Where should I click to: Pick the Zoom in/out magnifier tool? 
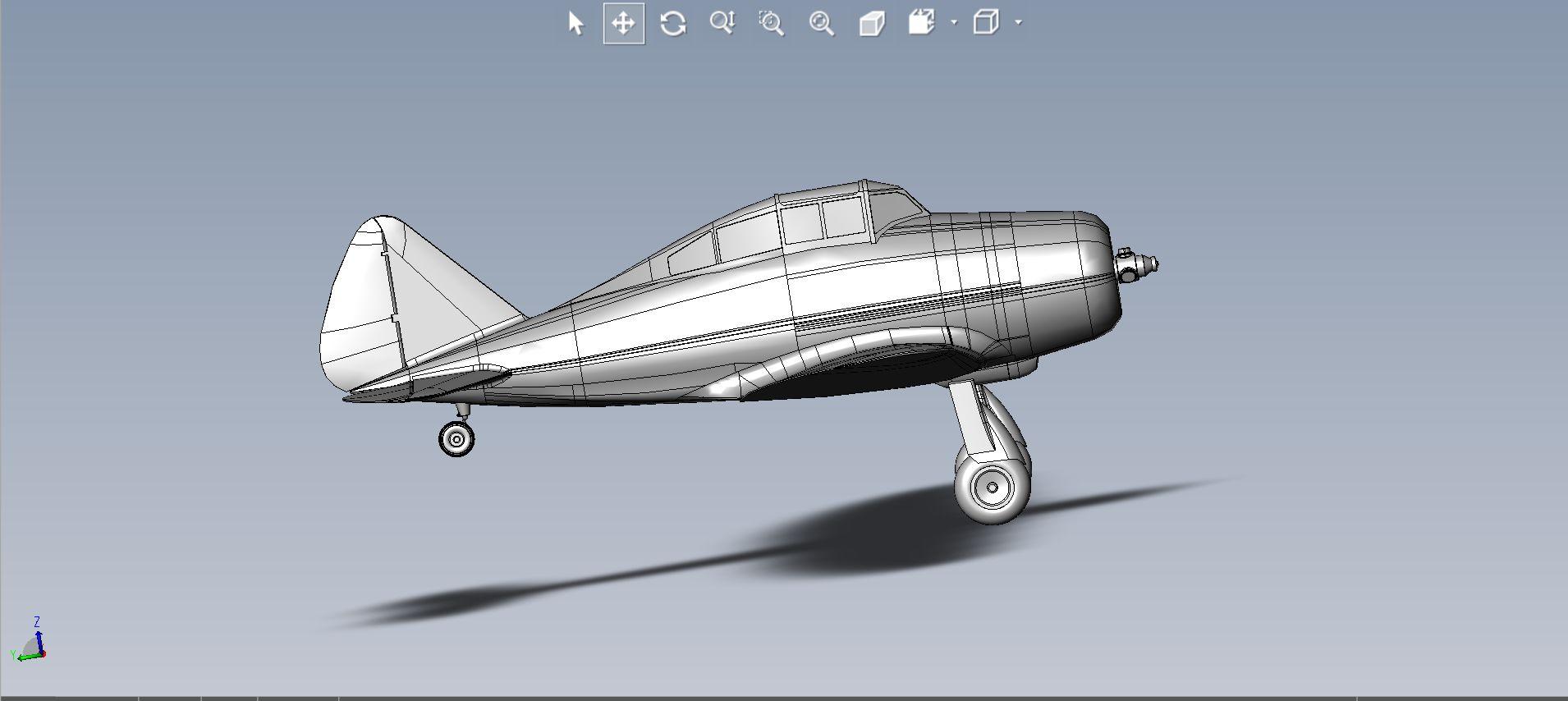722,23
